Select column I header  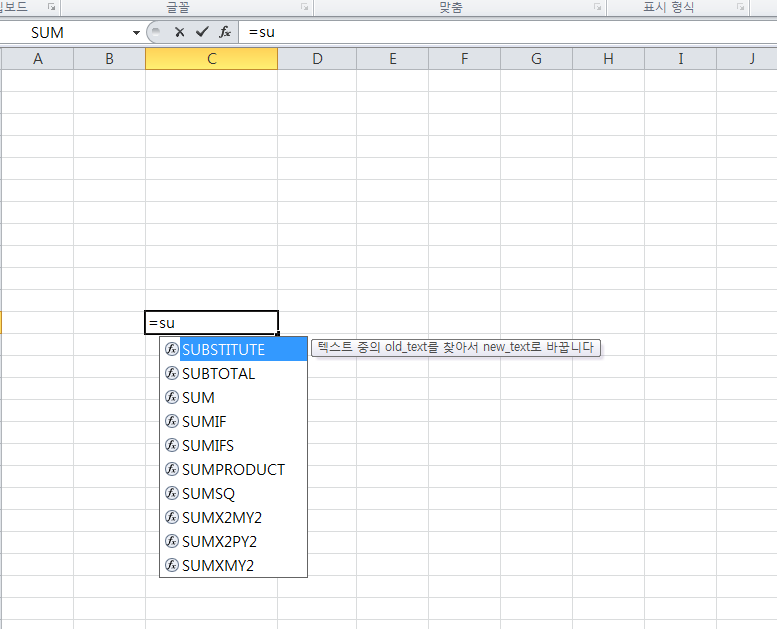(680, 59)
